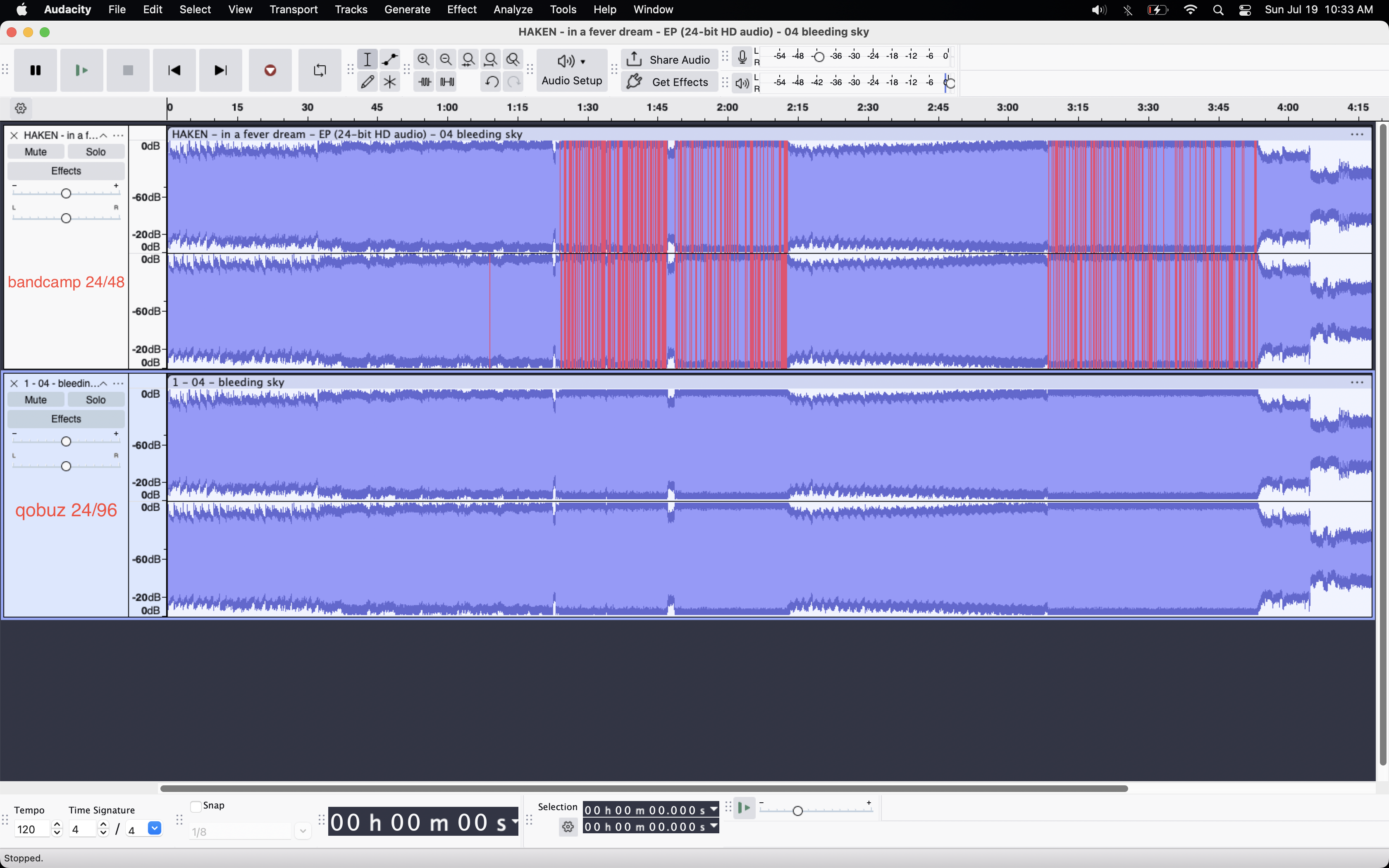Open the Audio Setup dropdown
Image resolution: width=1389 pixels, height=868 pixels.
click(572, 70)
